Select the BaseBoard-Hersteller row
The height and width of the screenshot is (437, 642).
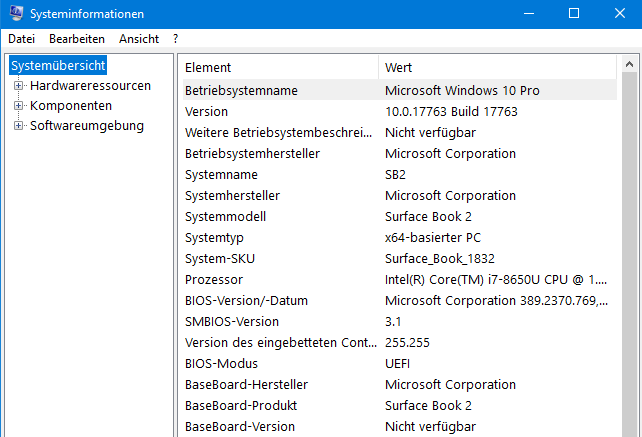[400, 385]
